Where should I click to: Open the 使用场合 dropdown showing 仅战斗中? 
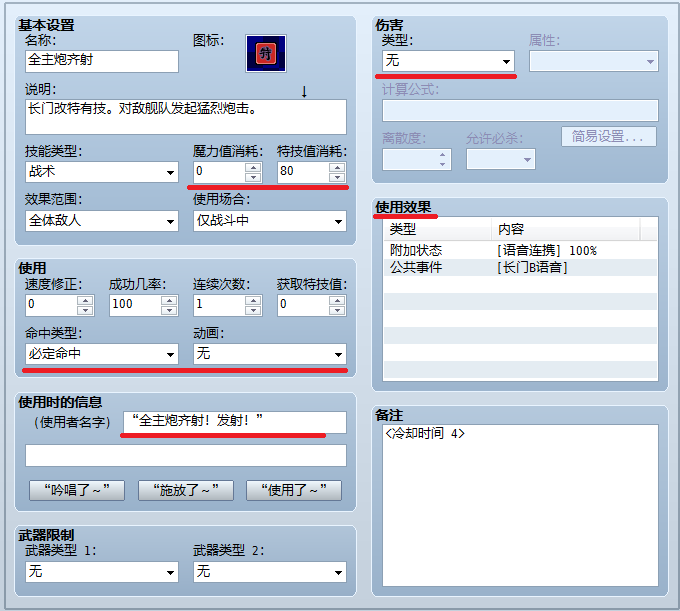(270, 221)
